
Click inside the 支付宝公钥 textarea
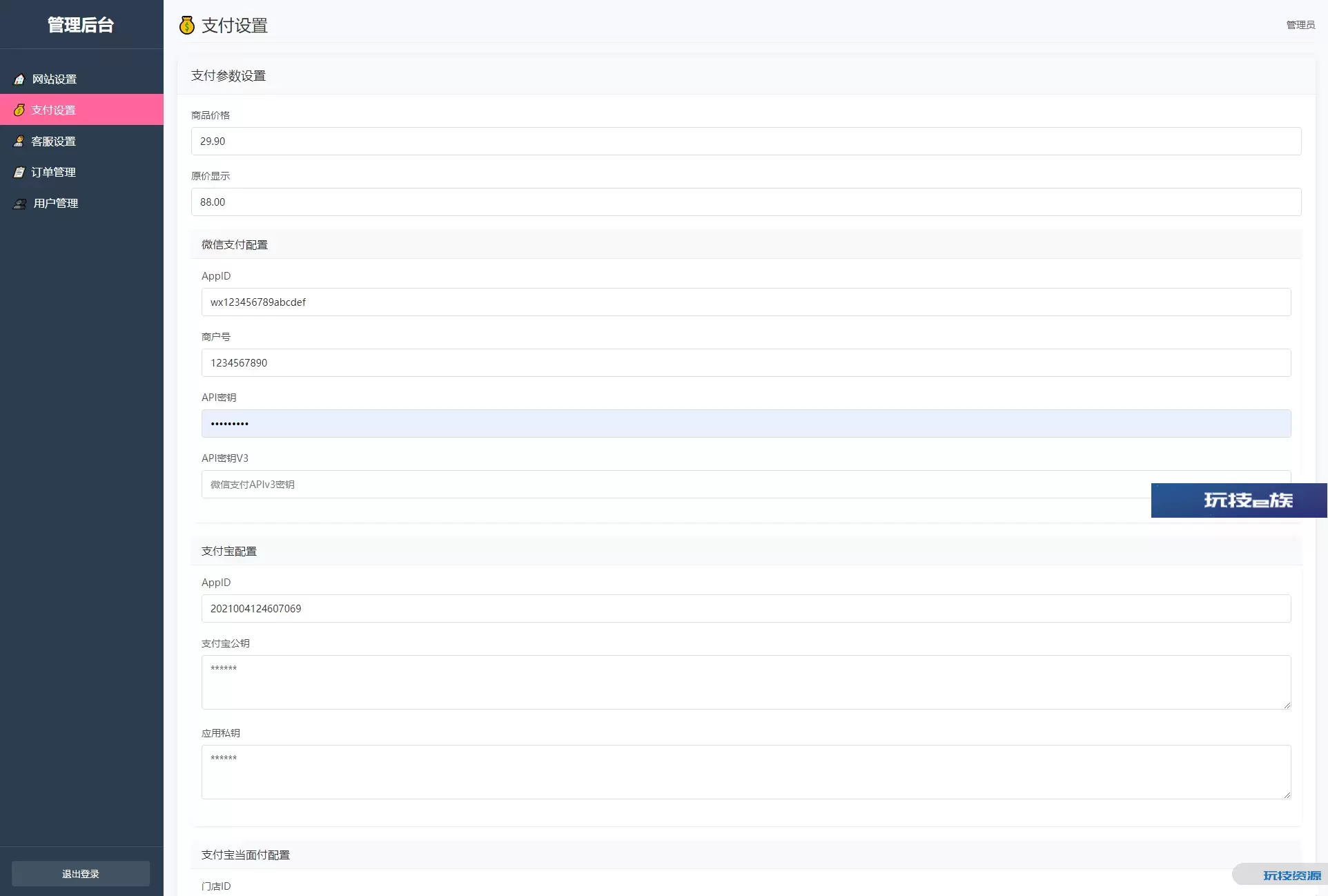click(x=745, y=683)
